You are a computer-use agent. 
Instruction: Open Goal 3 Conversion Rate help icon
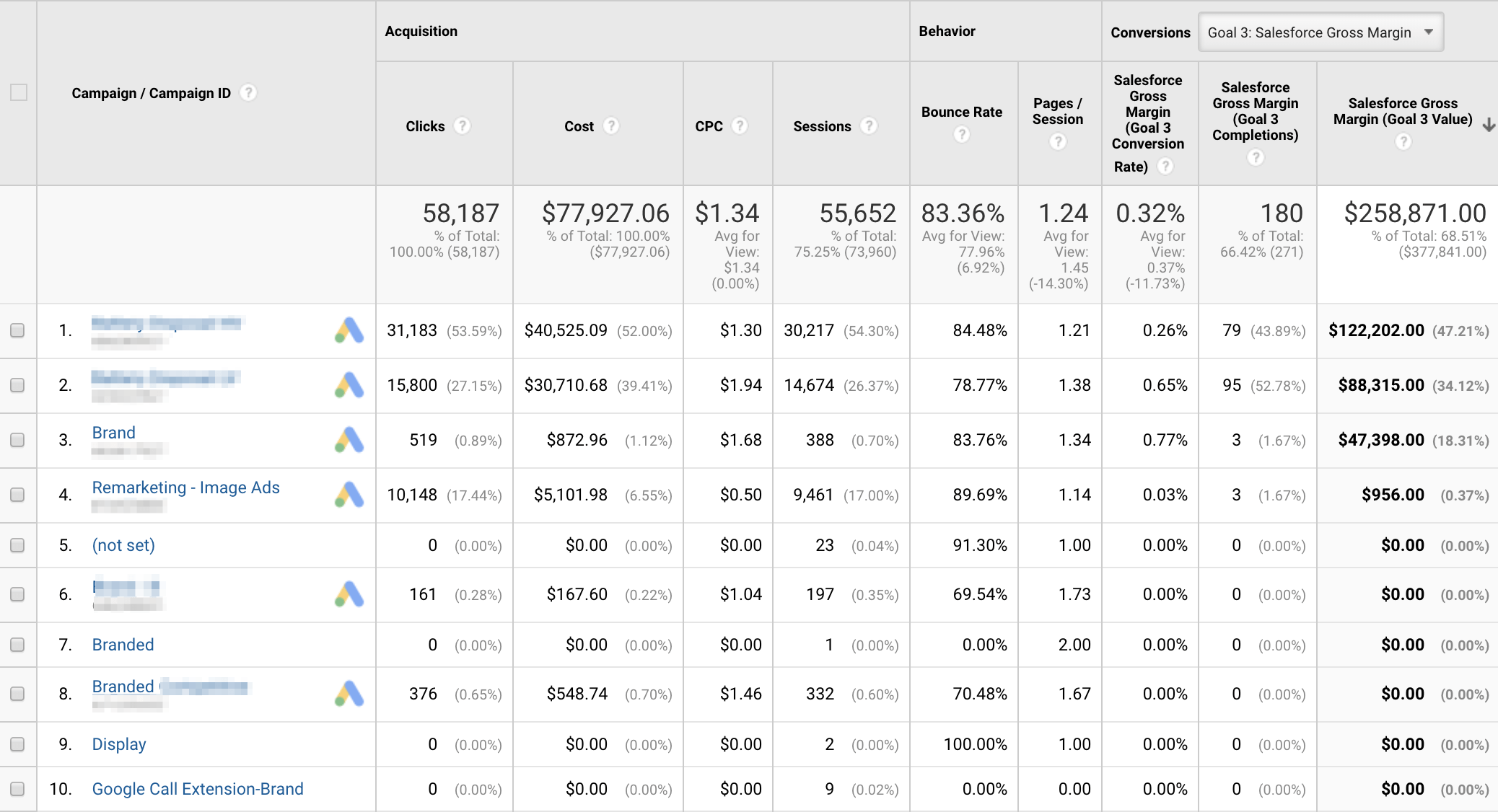[1165, 167]
